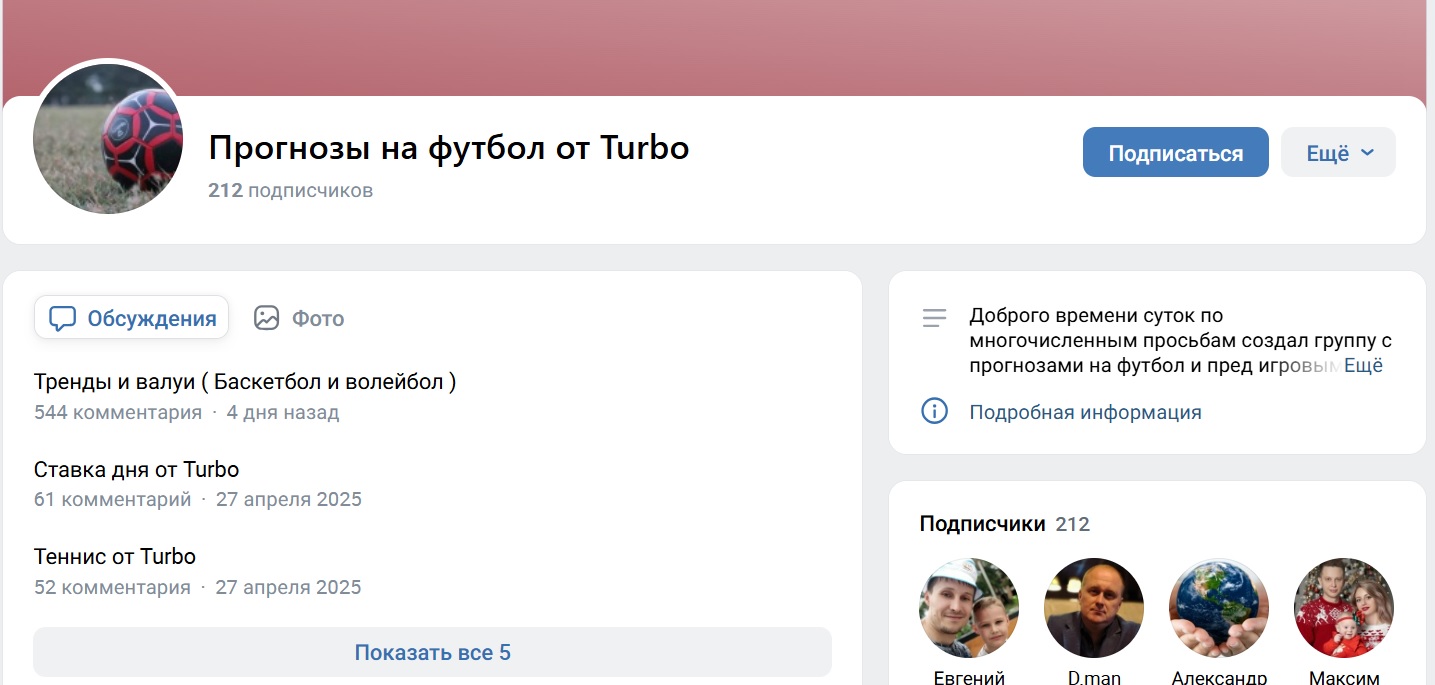1435x685 pixels.
Task: Open subscriber Александр's globe avatar
Action: [1219, 608]
